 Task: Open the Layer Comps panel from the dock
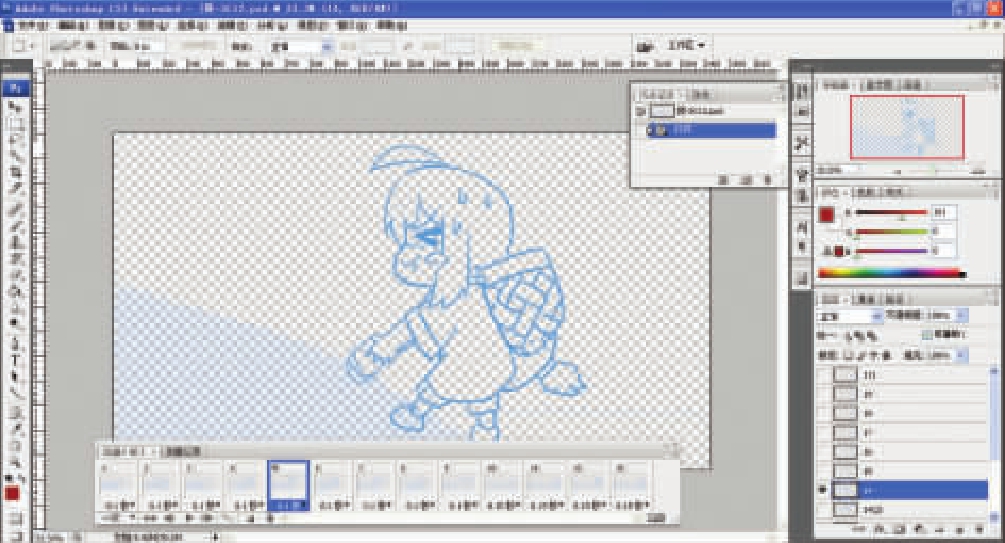[801, 278]
